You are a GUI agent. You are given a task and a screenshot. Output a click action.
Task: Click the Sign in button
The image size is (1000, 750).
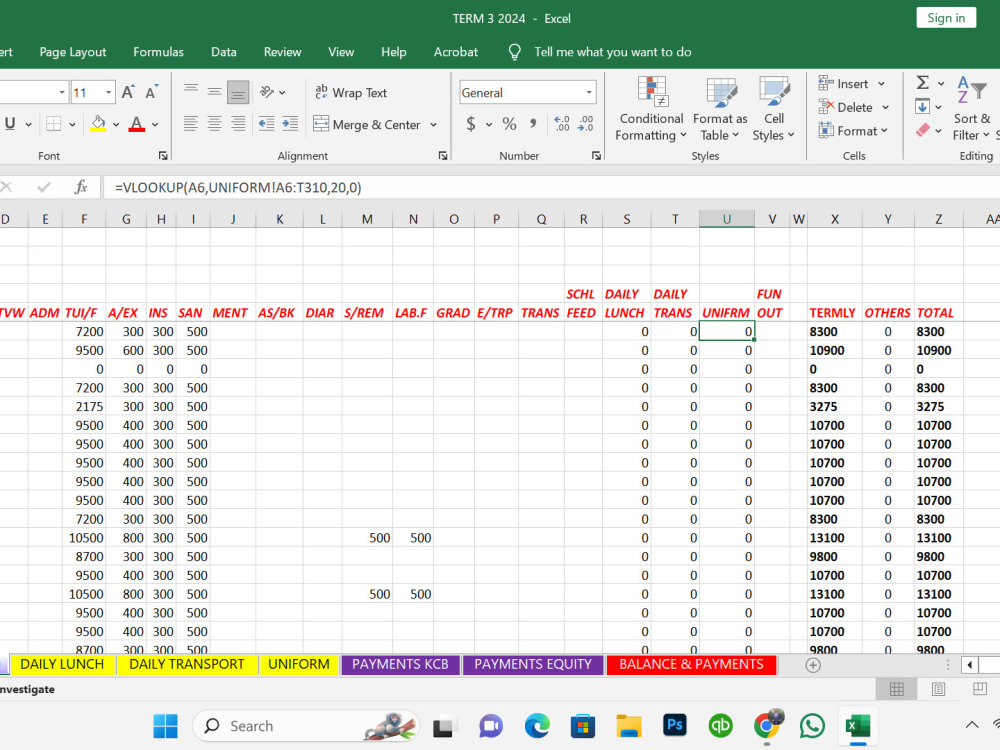(x=946, y=18)
